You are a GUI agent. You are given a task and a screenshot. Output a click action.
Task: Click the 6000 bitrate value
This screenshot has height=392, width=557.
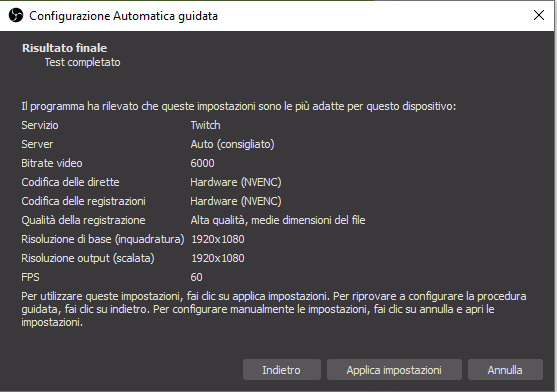(x=202, y=163)
